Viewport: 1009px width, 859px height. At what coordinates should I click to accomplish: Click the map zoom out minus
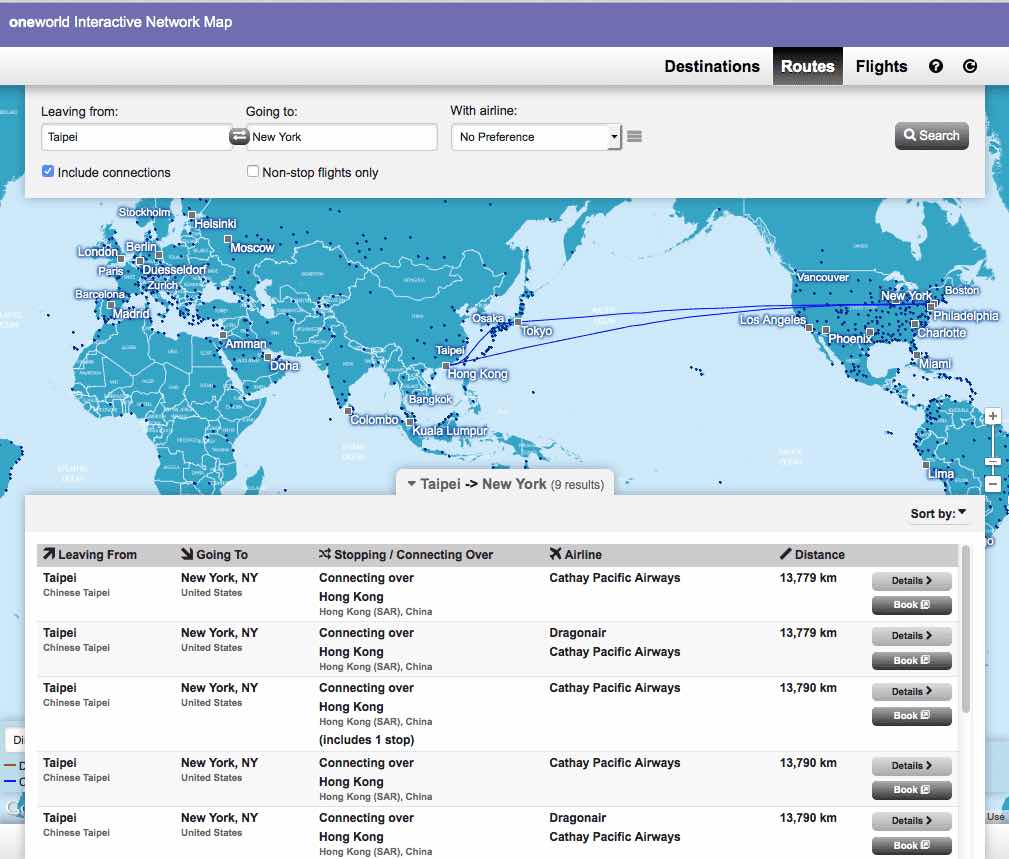click(993, 484)
